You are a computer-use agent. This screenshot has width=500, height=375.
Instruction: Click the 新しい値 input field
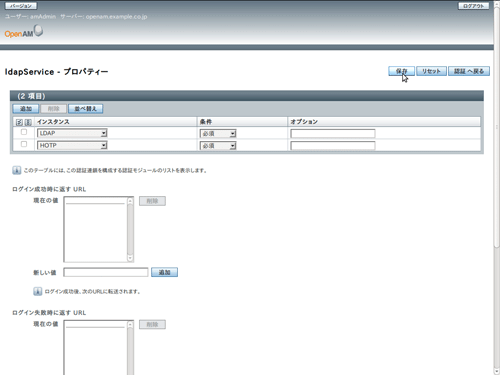106,272
